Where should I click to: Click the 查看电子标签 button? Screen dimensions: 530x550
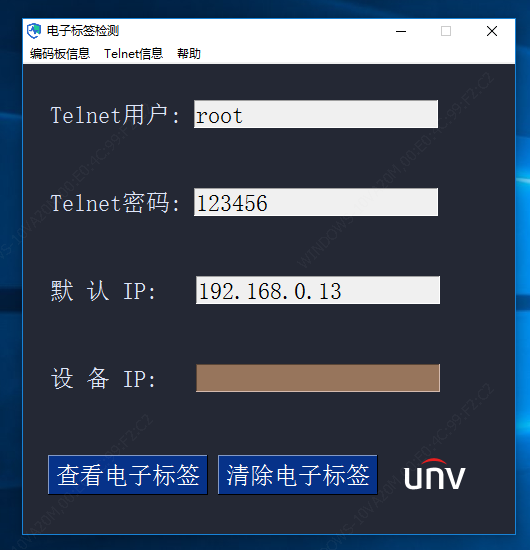click(128, 475)
